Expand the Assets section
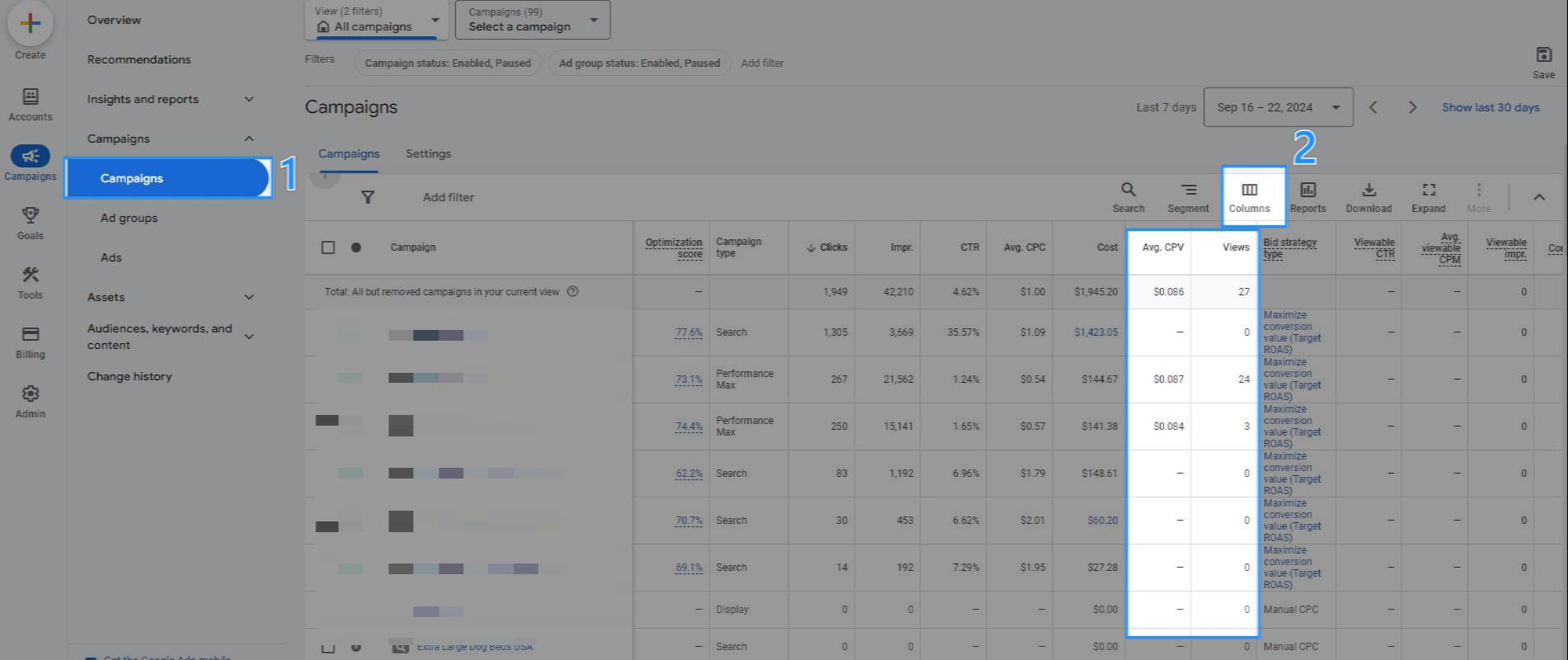 (x=249, y=297)
